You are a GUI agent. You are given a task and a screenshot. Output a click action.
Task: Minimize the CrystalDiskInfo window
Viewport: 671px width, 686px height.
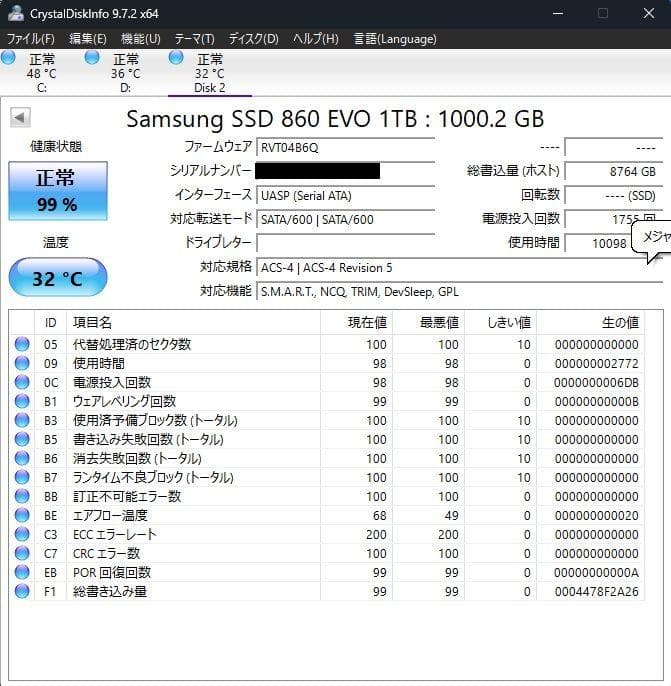(558, 14)
